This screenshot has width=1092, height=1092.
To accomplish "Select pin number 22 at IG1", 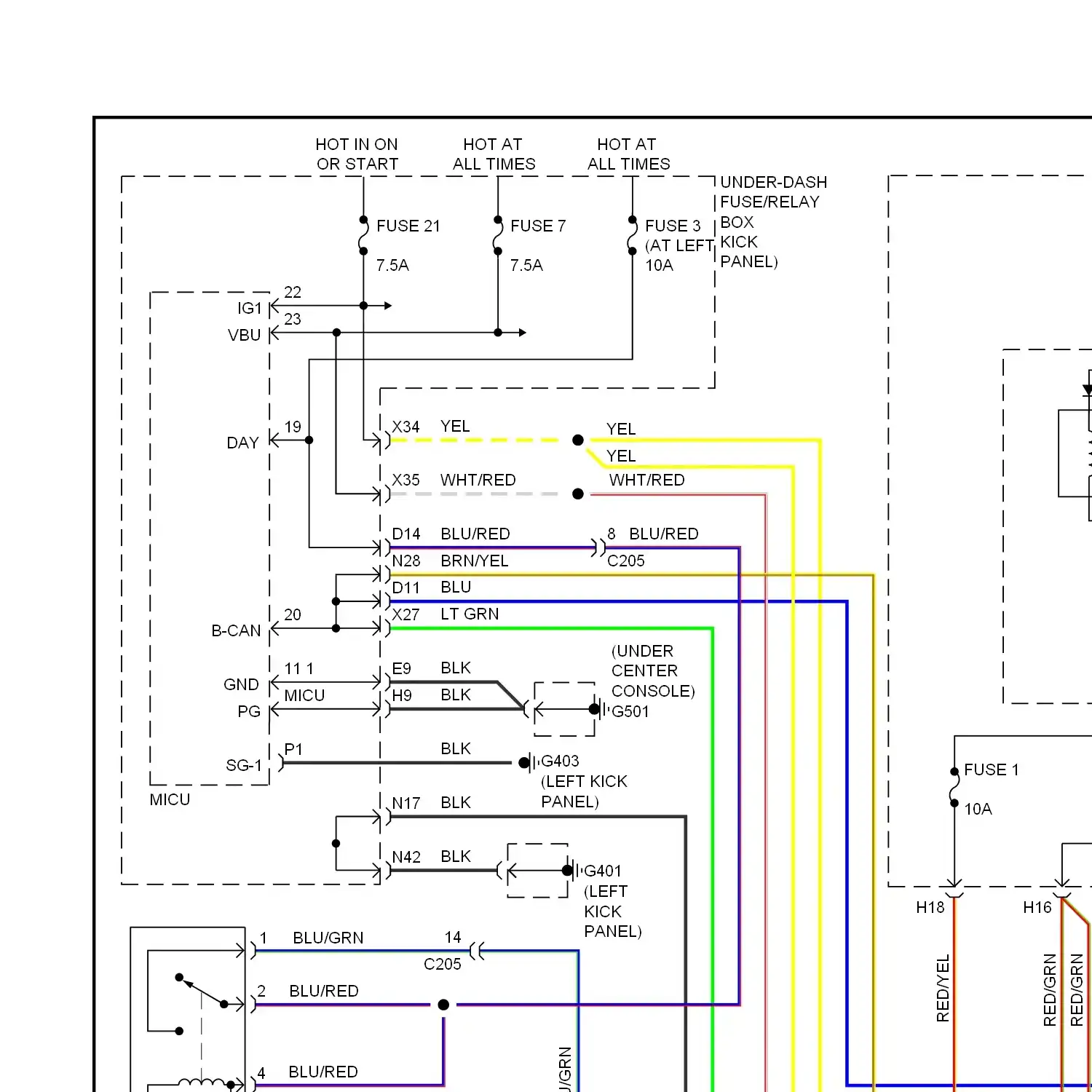I will (x=293, y=293).
